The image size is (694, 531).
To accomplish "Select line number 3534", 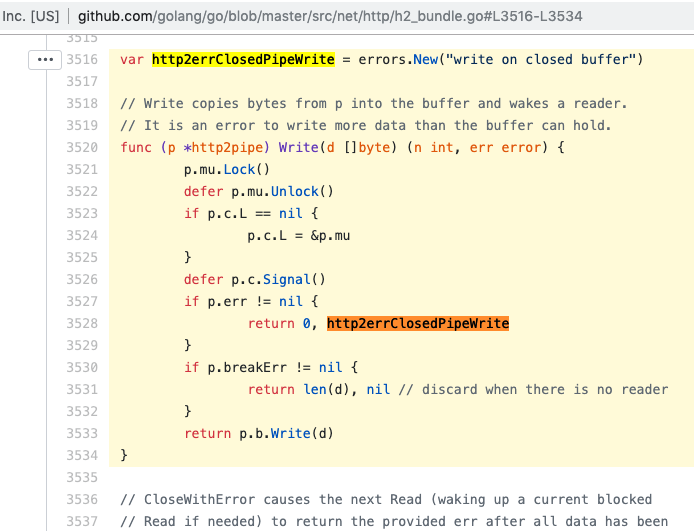I will [82, 455].
